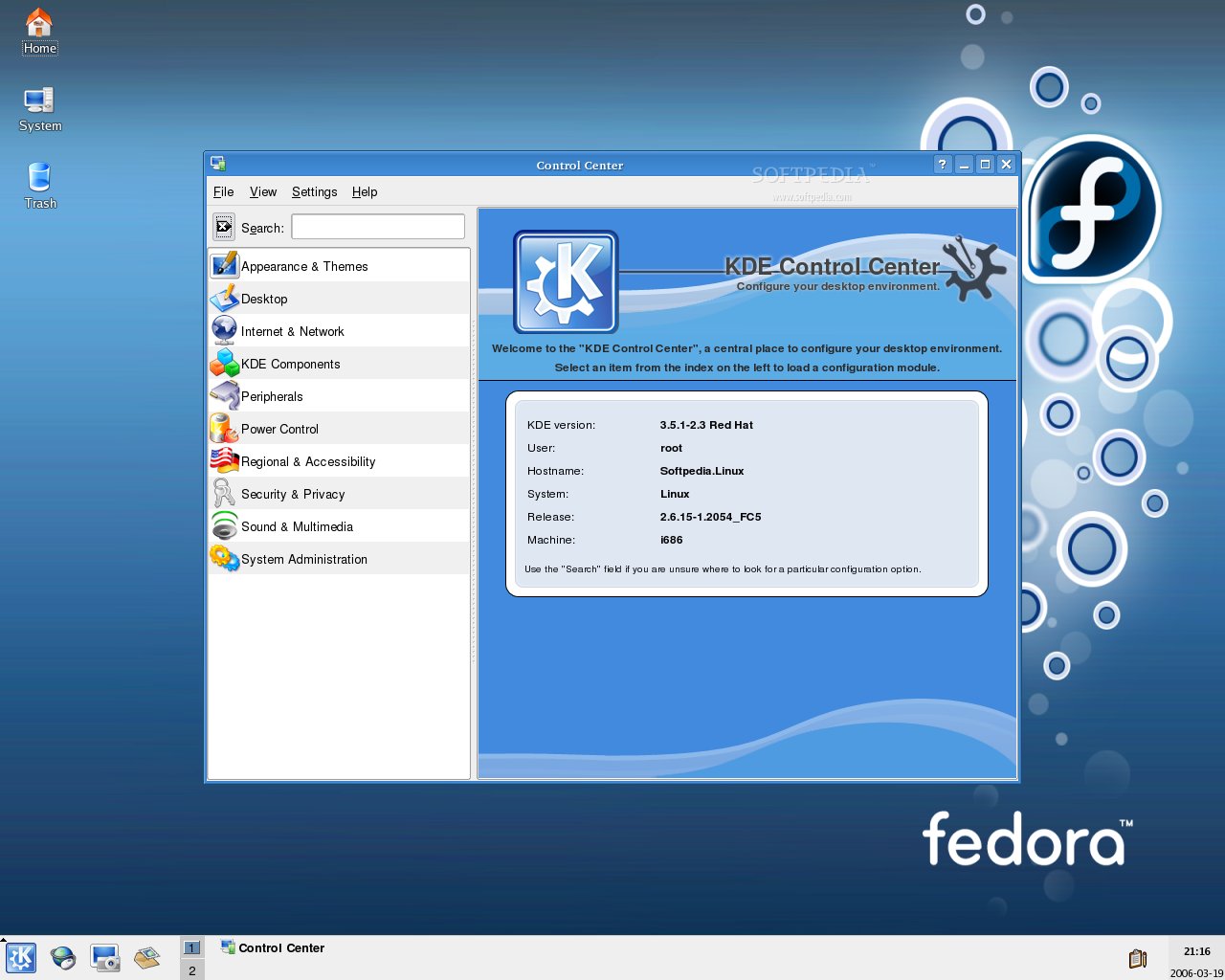Open the Help menu
The height and width of the screenshot is (980, 1225).
(x=365, y=191)
